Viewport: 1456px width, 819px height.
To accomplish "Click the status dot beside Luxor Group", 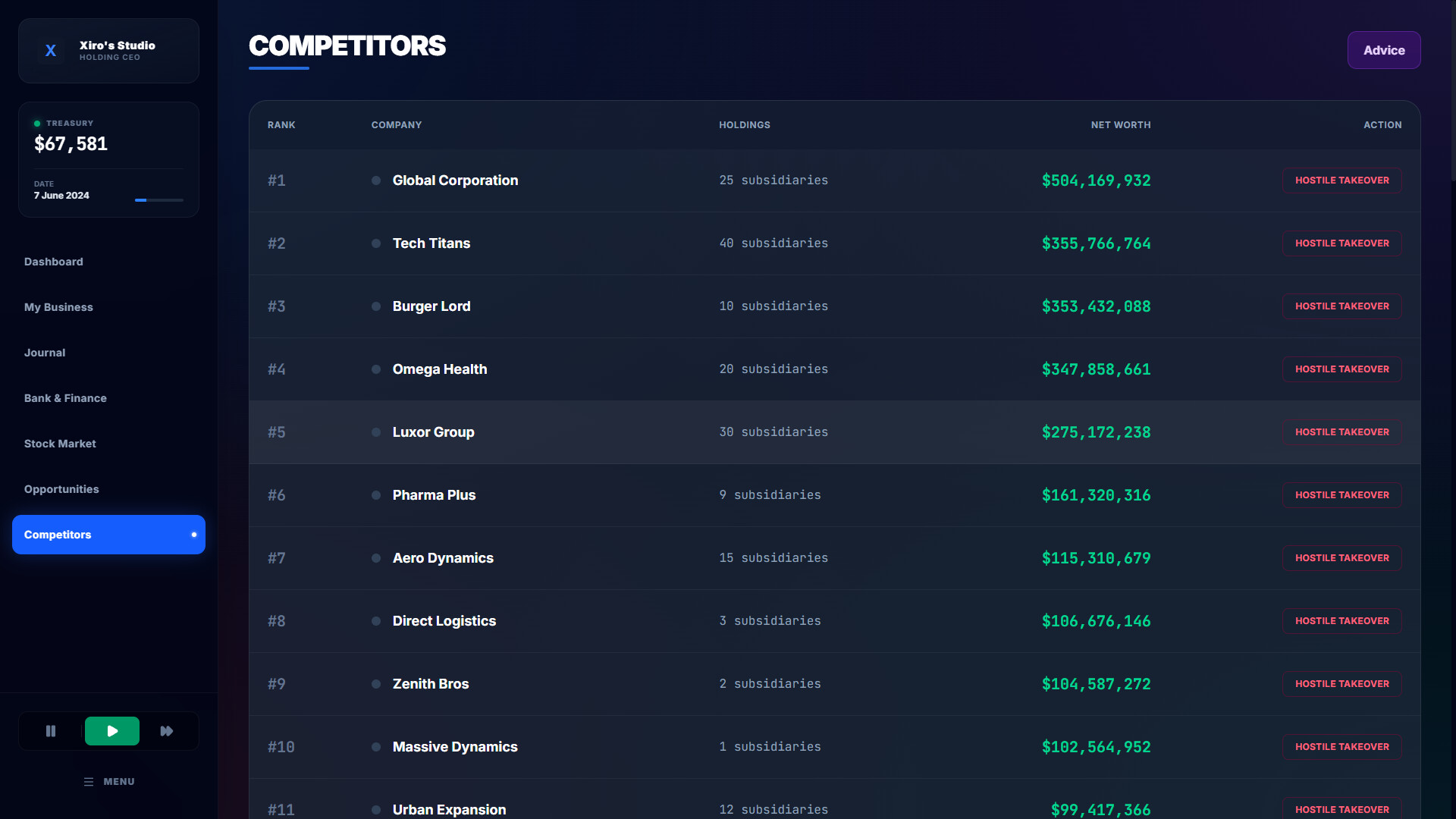I will [x=376, y=432].
